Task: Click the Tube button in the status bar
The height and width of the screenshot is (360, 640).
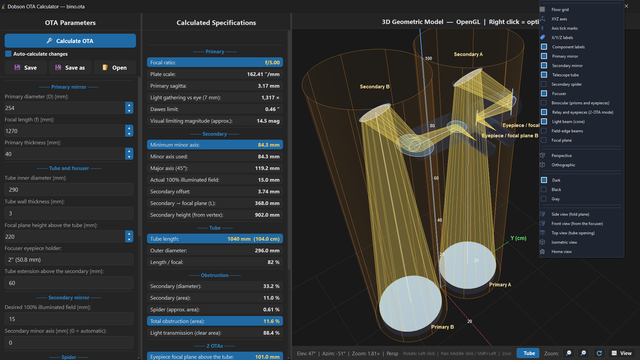Action: click(529, 353)
